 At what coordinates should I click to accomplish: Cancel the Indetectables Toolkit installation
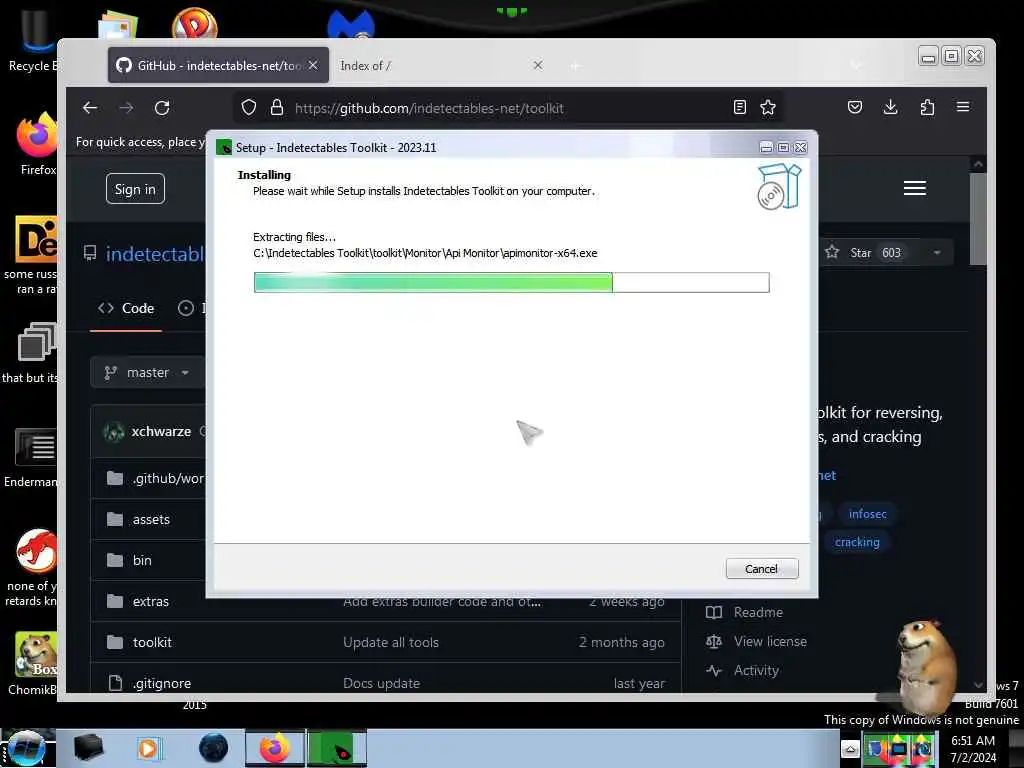(761, 569)
